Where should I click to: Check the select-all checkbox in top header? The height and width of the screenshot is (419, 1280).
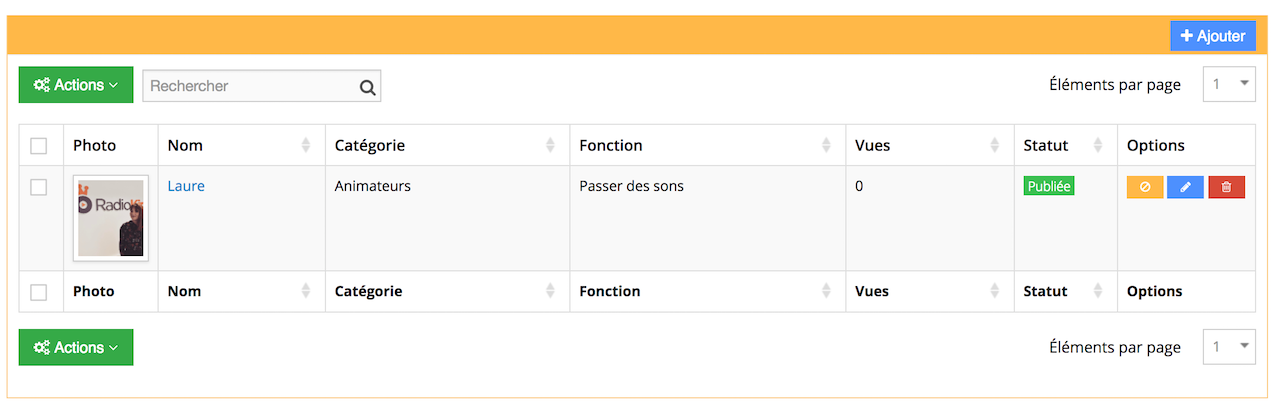click(39, 146)
